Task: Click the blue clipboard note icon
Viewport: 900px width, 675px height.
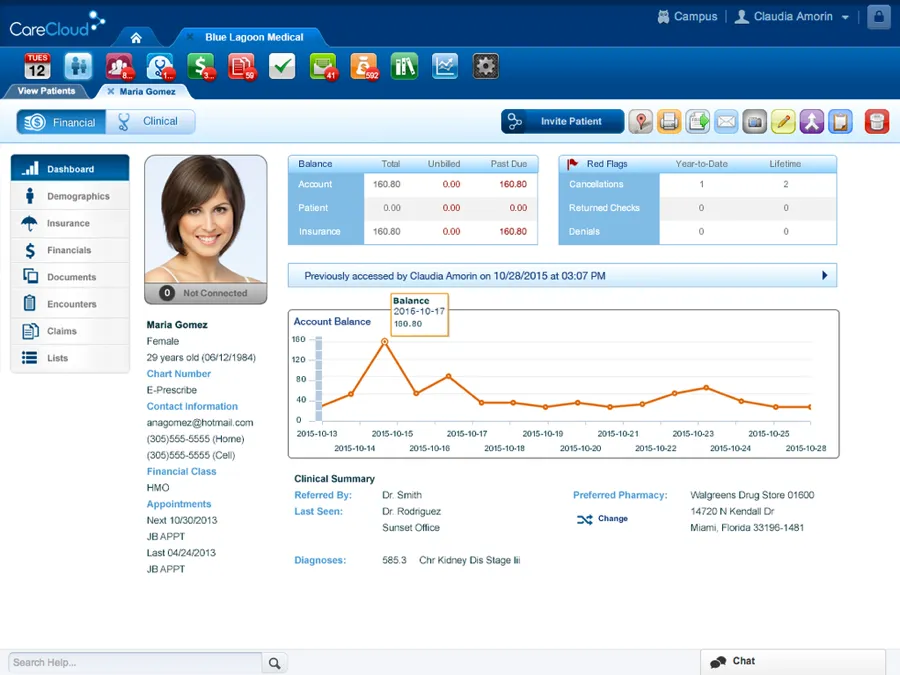Action: click(840, 122)
